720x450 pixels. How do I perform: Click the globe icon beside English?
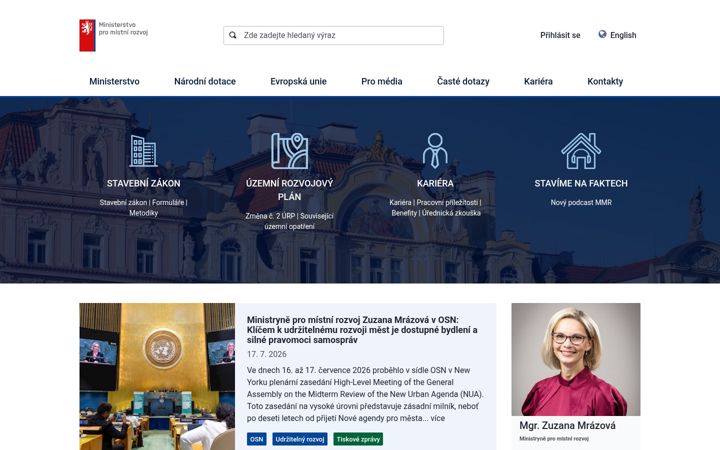602,34
